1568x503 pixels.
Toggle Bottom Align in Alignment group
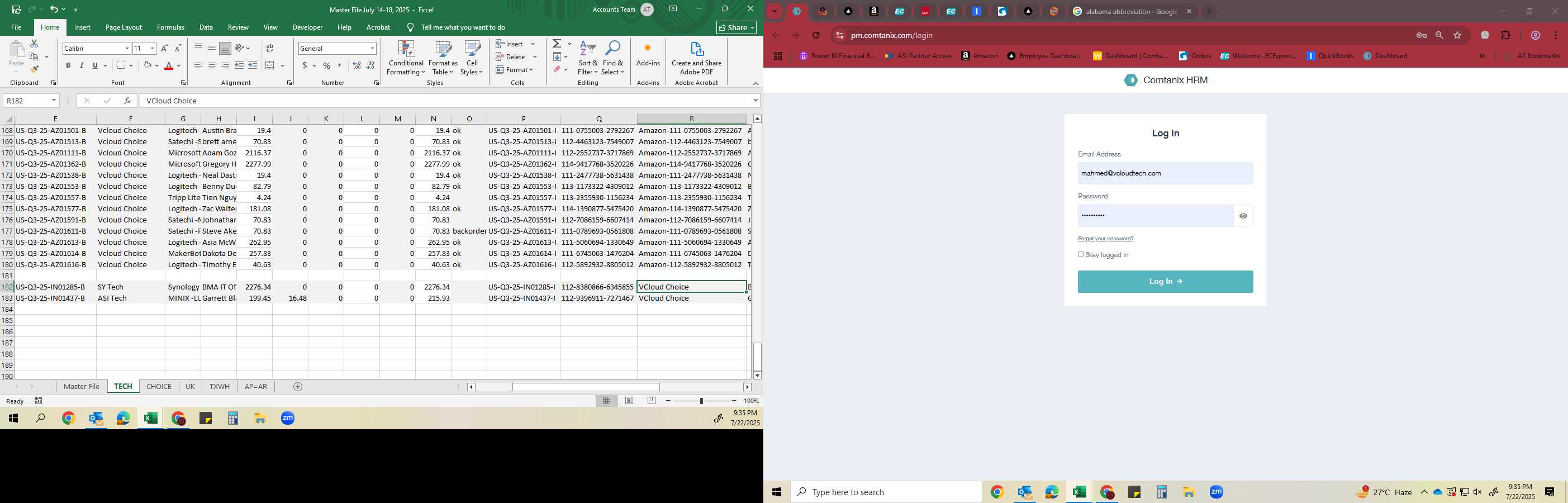(x=225, y=48)
